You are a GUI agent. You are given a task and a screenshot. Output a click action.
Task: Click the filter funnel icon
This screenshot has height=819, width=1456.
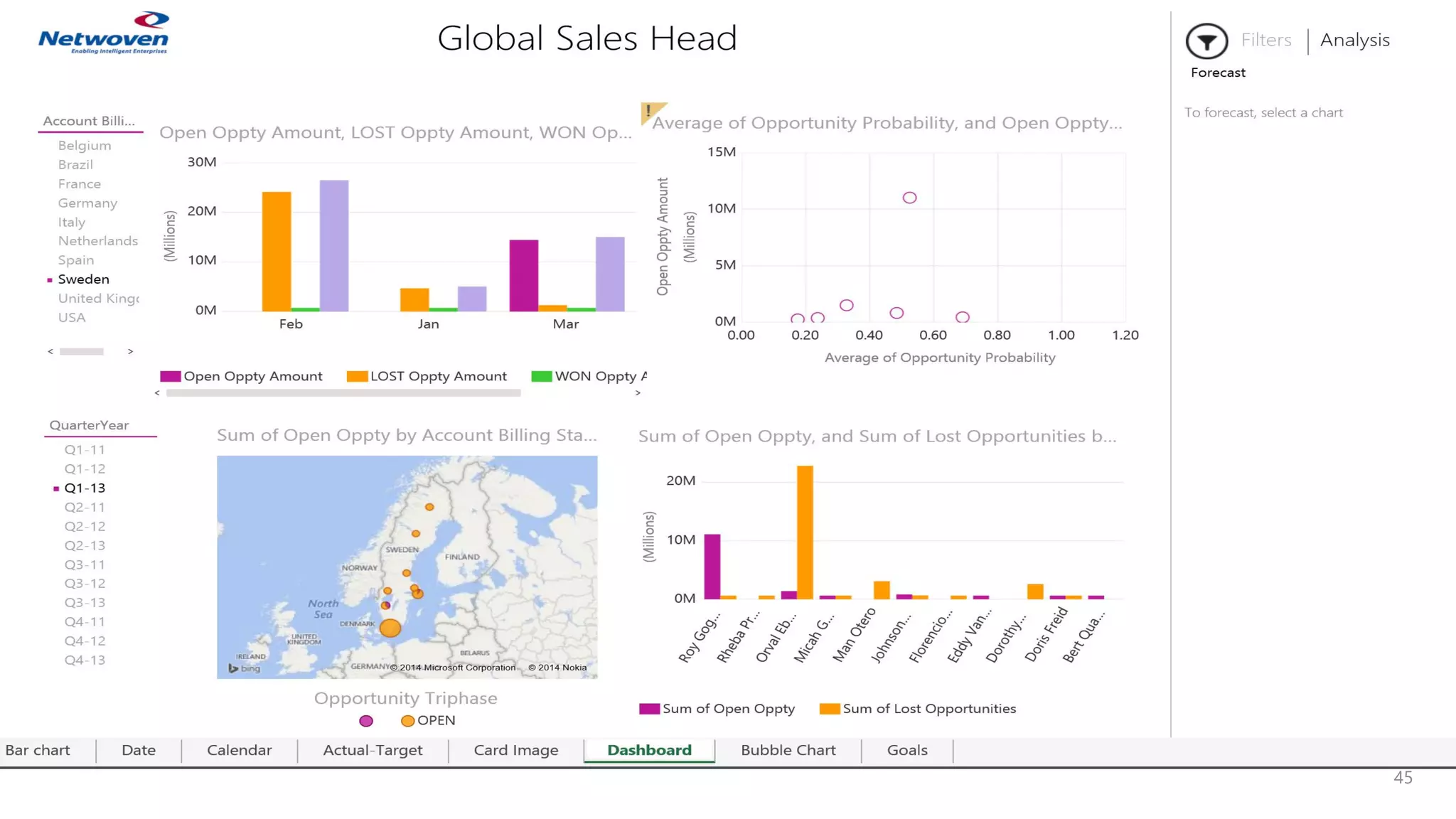[x=1206, y=41]
